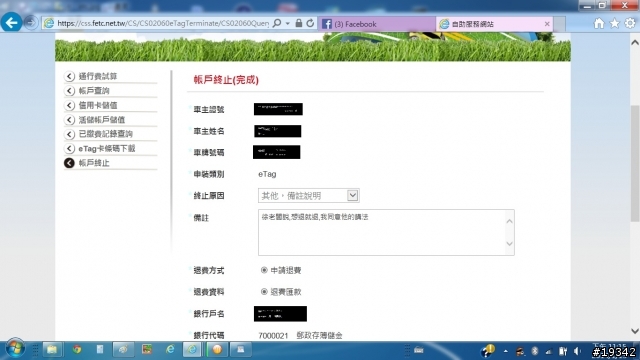The height and width of the screenshot is (360, 640).
Task: Click the help icon with yellow alert
Action: pyautogui.click(x=487, y=350)
